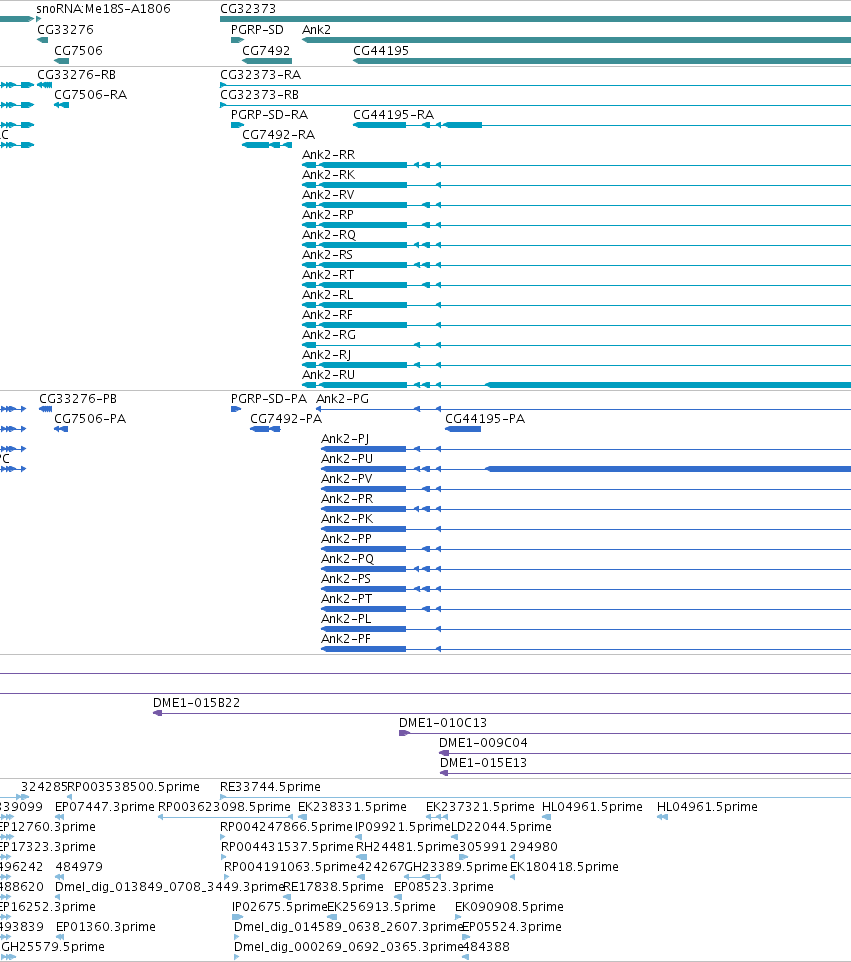Click the Ank2-RS transcript label
851x962 pixels.
pyautogui.click(x=327, y=255)
